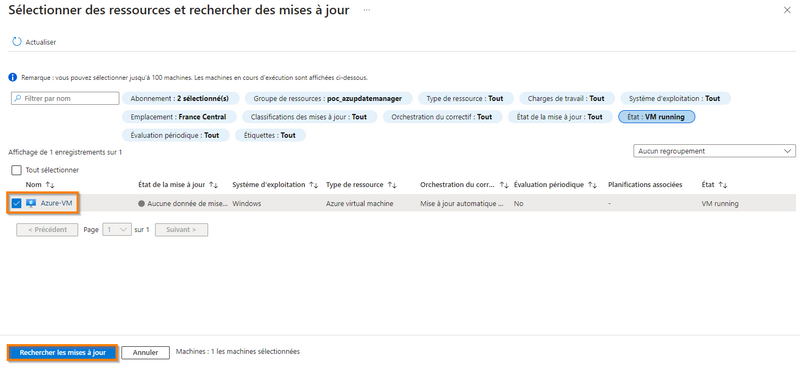Sort by État de la mise à jour arrows
This screenshot has width=800, height=366.
point(214,185)
